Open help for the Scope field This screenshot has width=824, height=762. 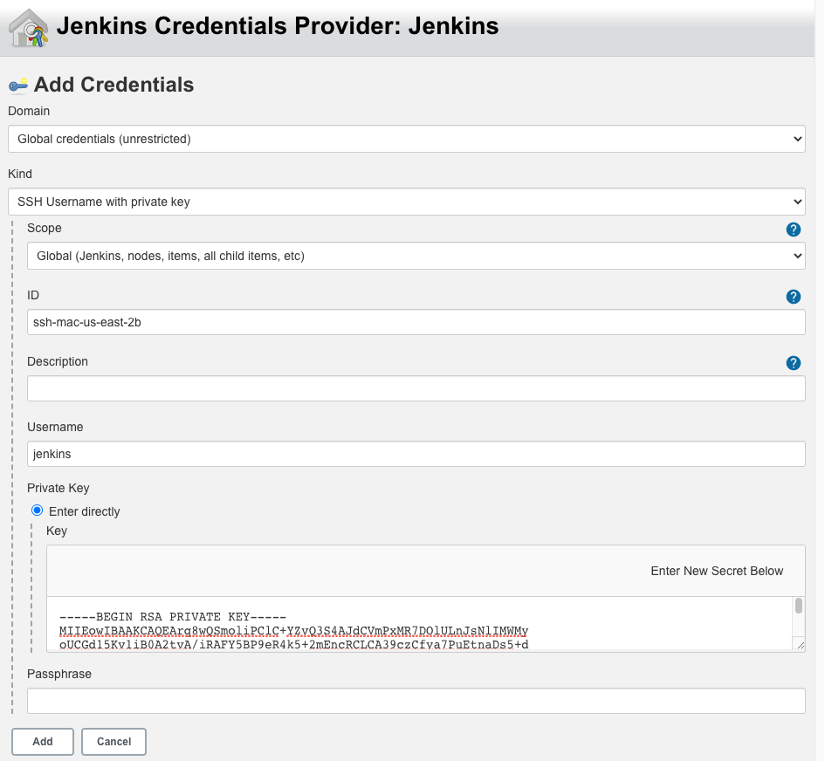point(793,230)
